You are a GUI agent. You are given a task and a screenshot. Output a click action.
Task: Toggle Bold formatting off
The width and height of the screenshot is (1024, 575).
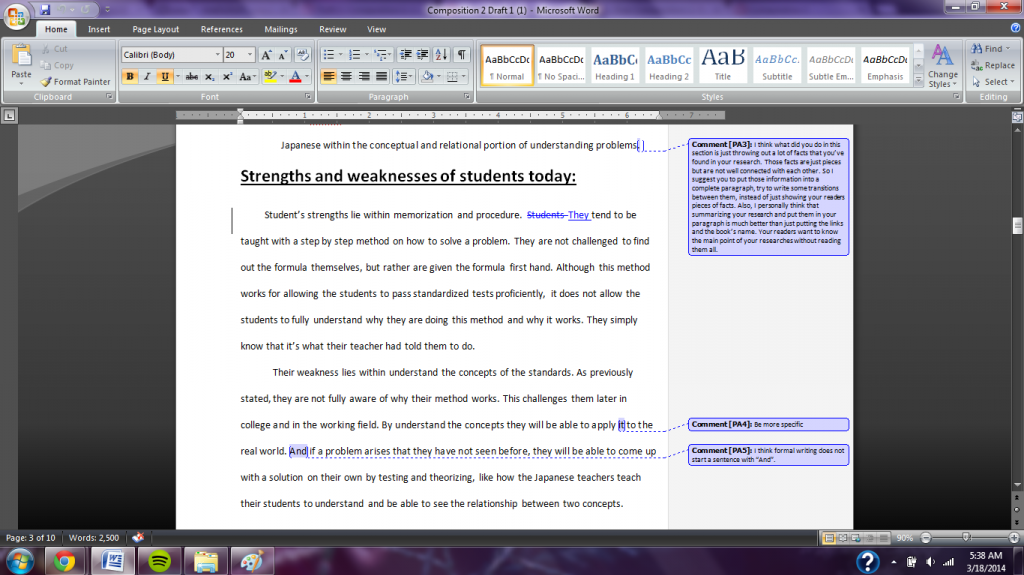[x=130, y=77]
